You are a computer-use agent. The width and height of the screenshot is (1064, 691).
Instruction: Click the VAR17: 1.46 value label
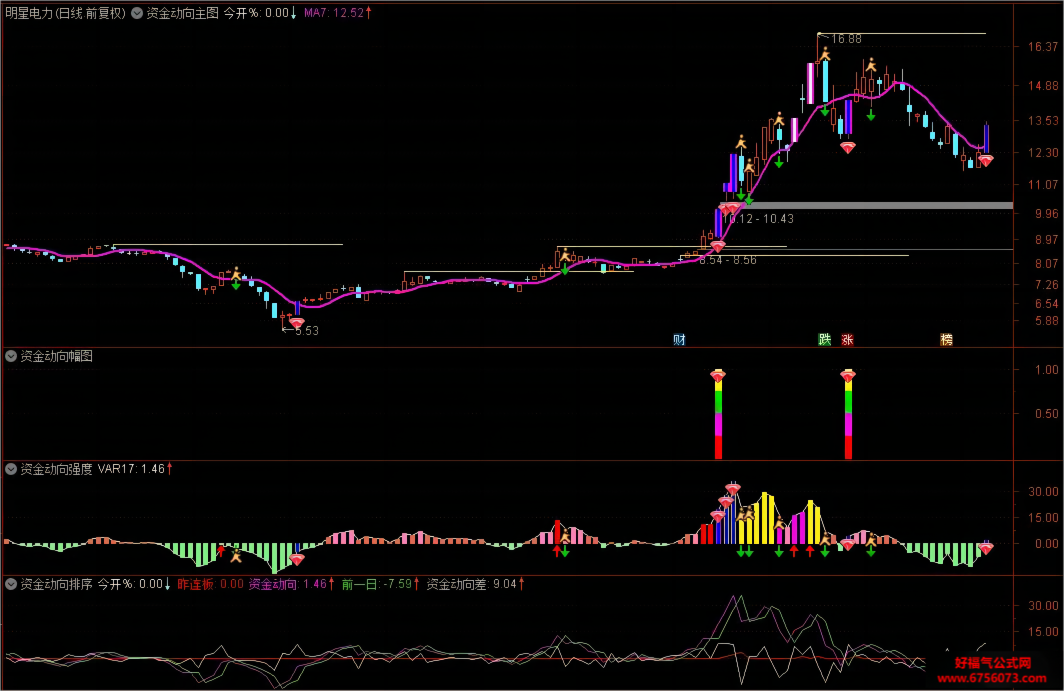134,469
